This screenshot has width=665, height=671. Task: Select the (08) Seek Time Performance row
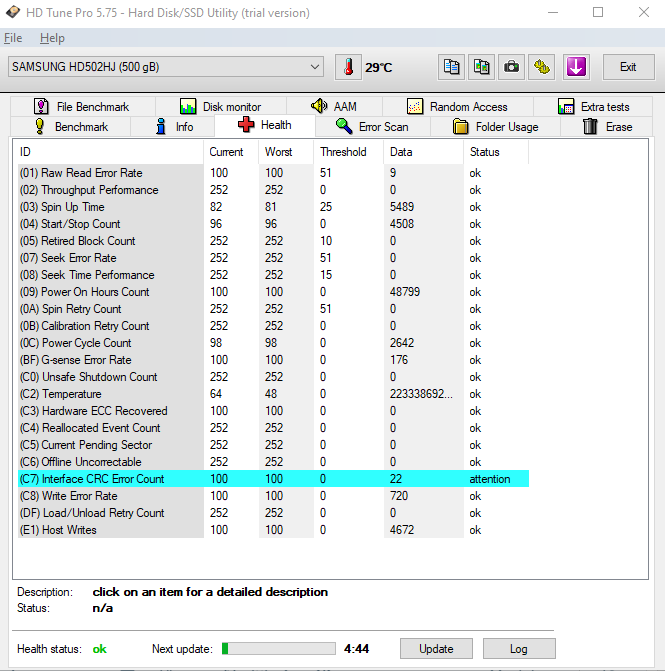[273, 275]
